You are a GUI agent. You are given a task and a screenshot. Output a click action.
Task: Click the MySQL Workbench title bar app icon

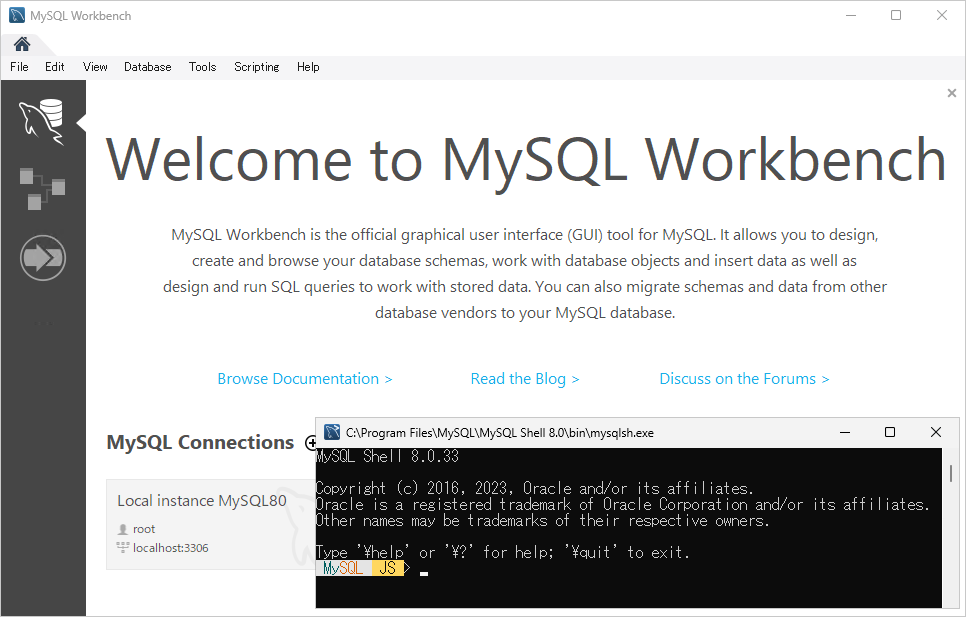coord(17,15)
